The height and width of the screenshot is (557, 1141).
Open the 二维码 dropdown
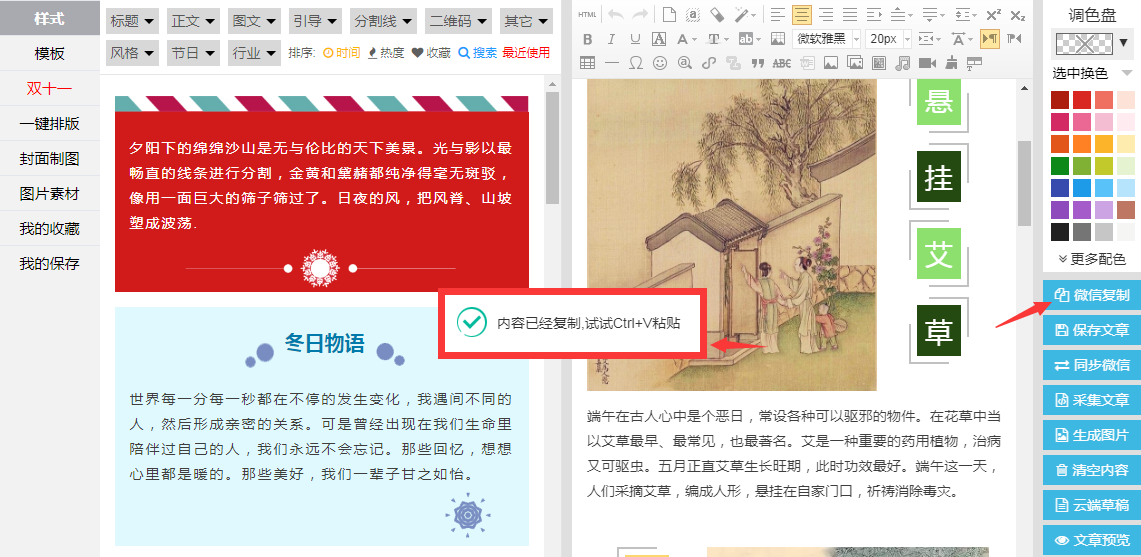point(458,21)
